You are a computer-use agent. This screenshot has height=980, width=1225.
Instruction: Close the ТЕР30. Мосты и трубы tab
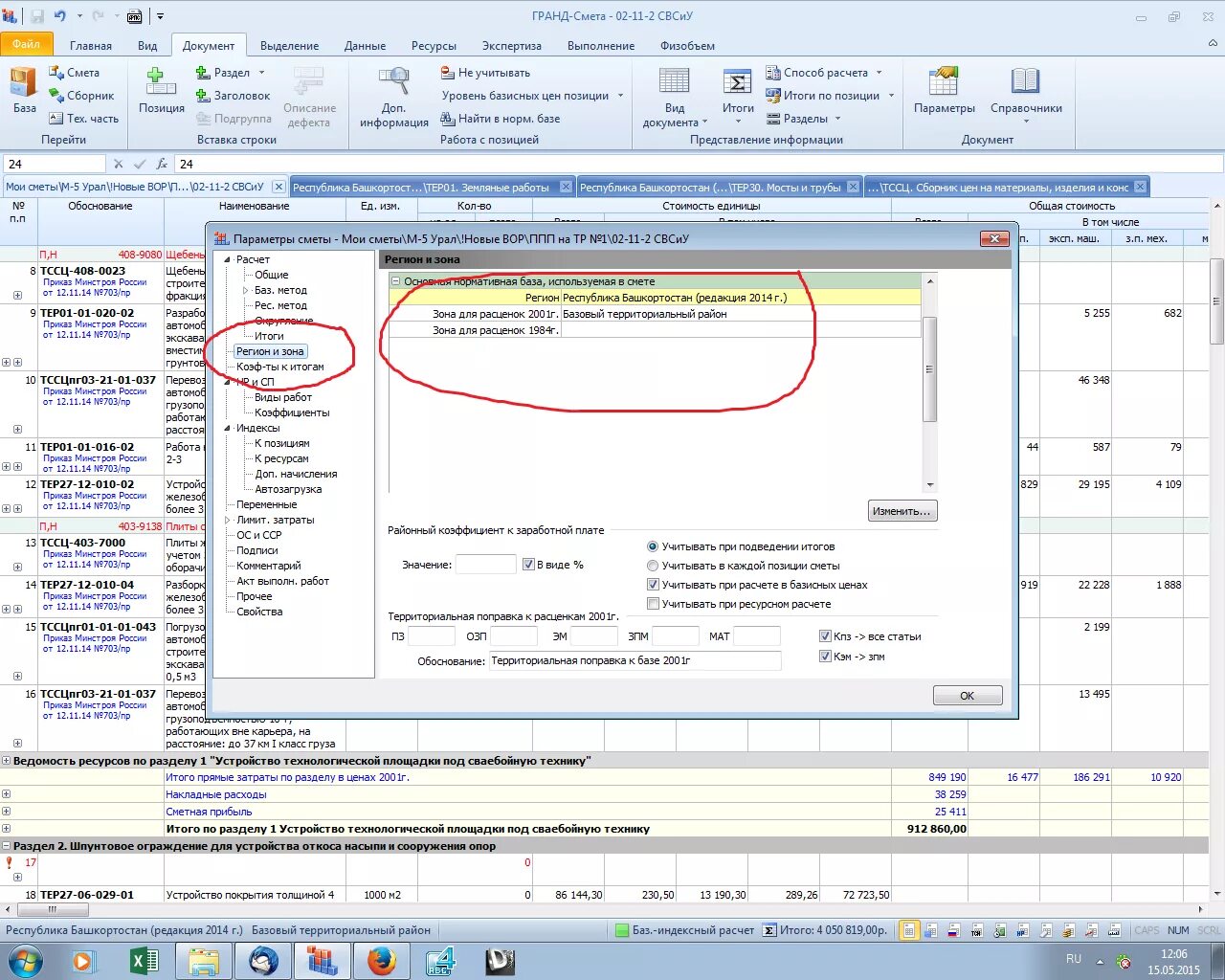[x=853, y=187]
